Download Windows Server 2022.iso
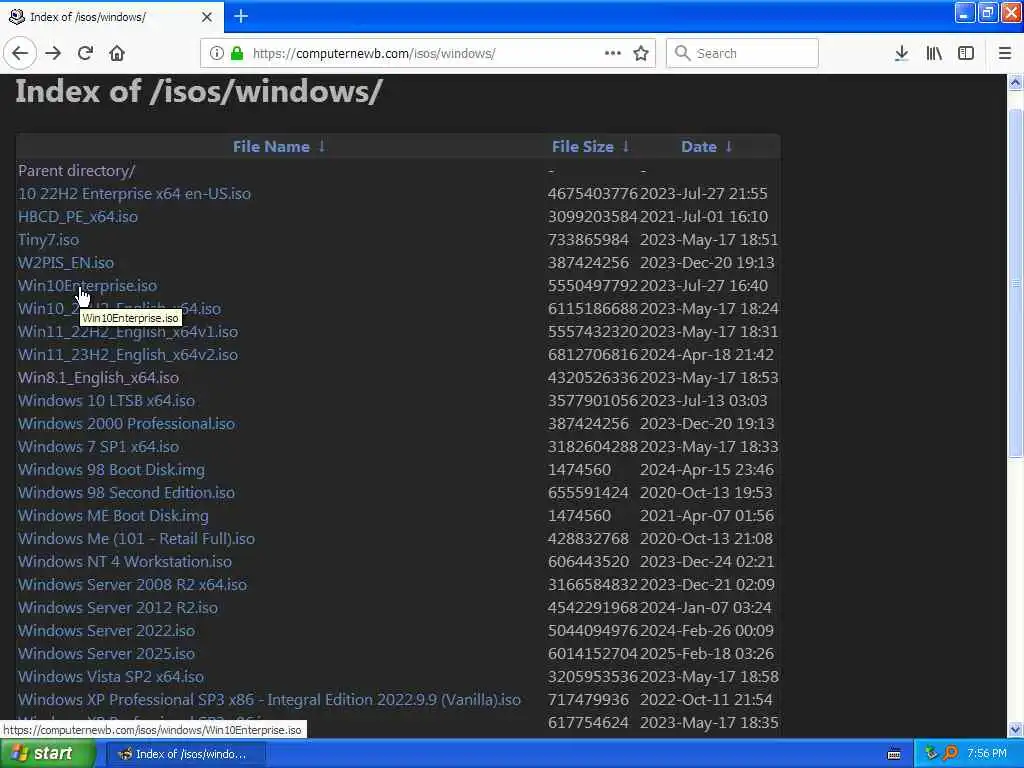Screen dimensions: 1024x768 pyautogui.click(x=106, y=630)
